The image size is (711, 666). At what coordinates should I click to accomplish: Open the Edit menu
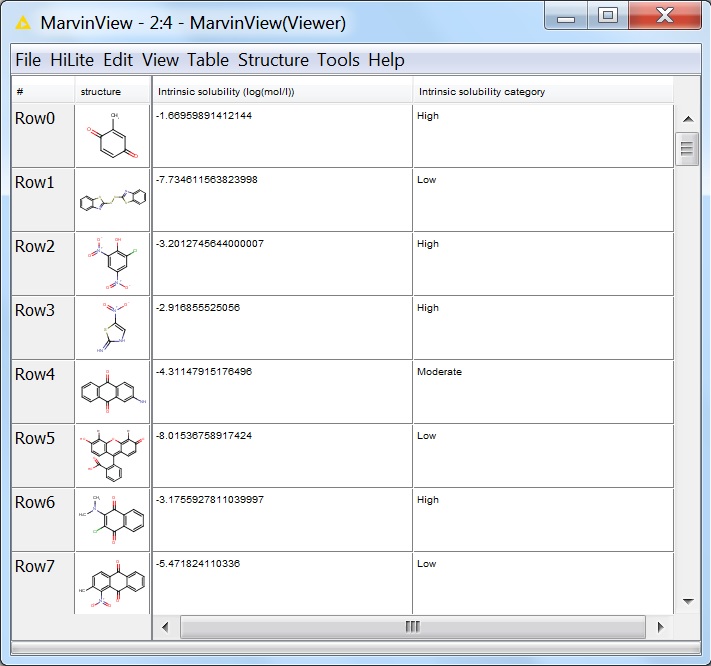point(118,60)
